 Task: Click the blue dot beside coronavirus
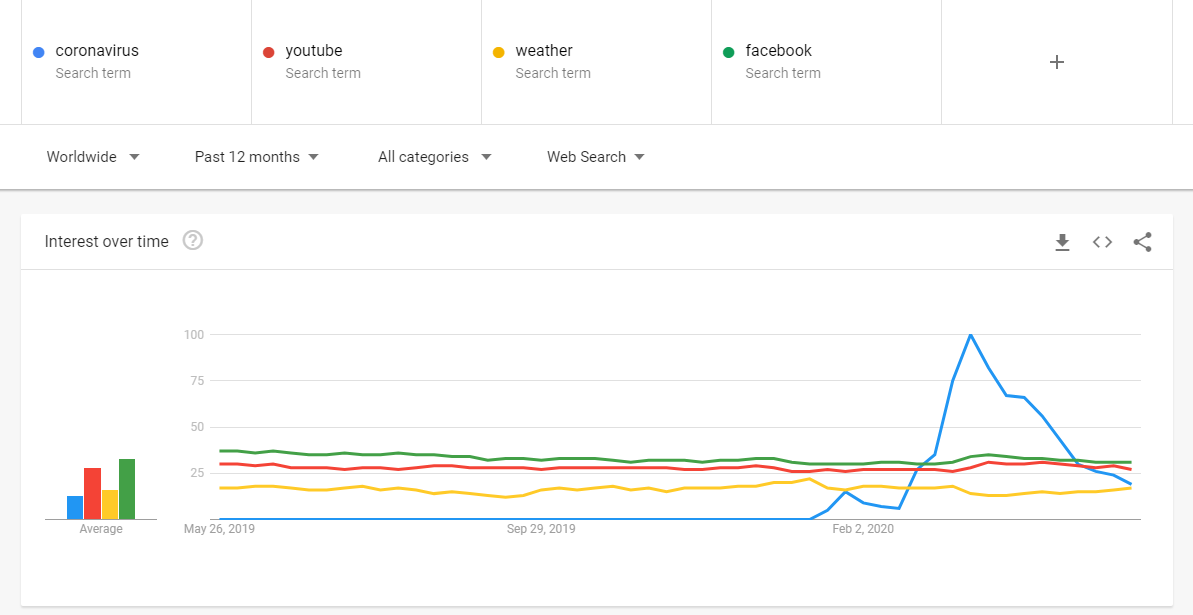tap(39, 52)
